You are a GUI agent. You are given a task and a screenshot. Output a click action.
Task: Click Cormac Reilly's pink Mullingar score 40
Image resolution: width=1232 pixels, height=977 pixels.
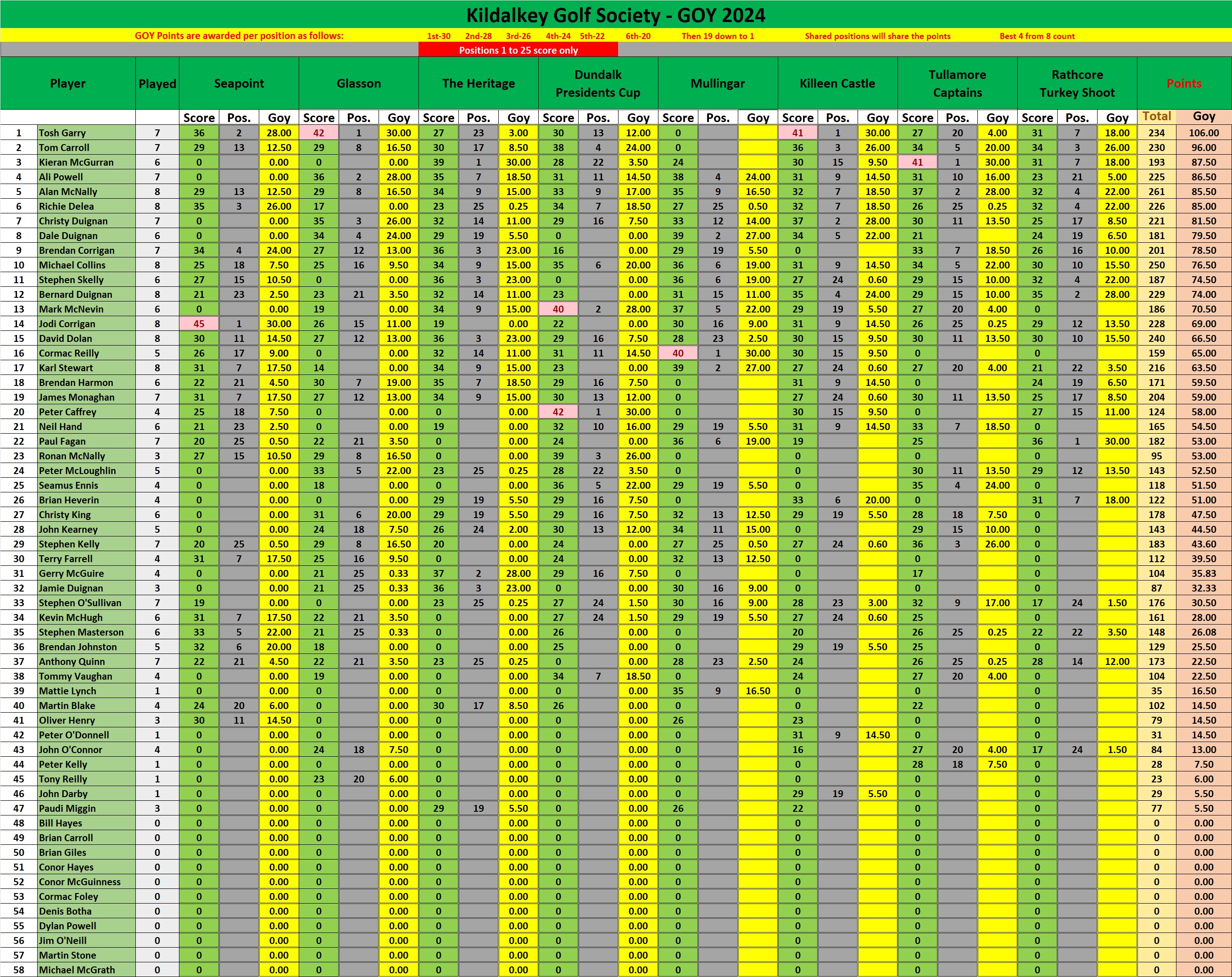(x=678, y=353)
